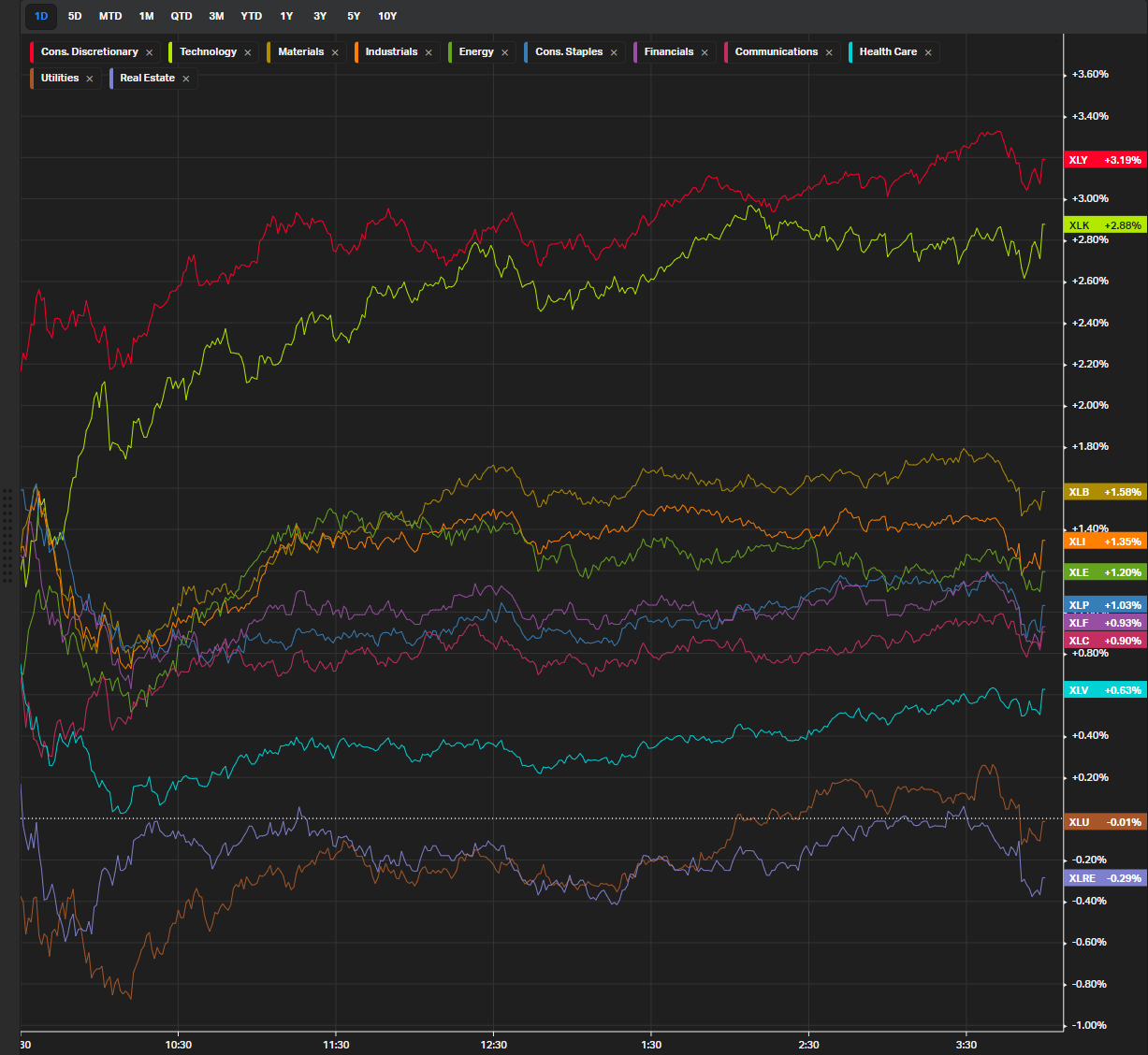This screenshot has height=1055, width=1148.
Task: Click the Utilities legend label
Action: 60,78
